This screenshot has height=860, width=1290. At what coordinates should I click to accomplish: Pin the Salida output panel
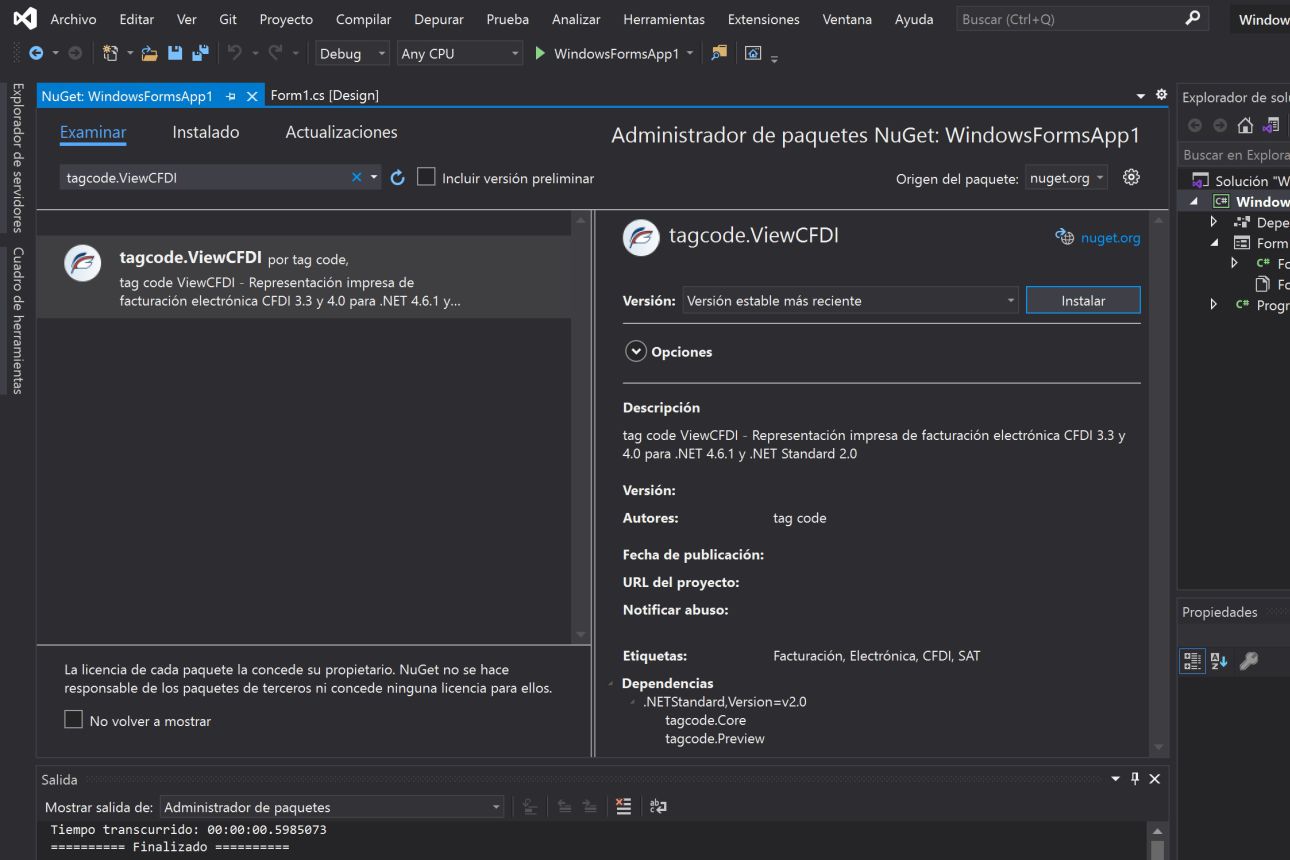pos(1135,779)
